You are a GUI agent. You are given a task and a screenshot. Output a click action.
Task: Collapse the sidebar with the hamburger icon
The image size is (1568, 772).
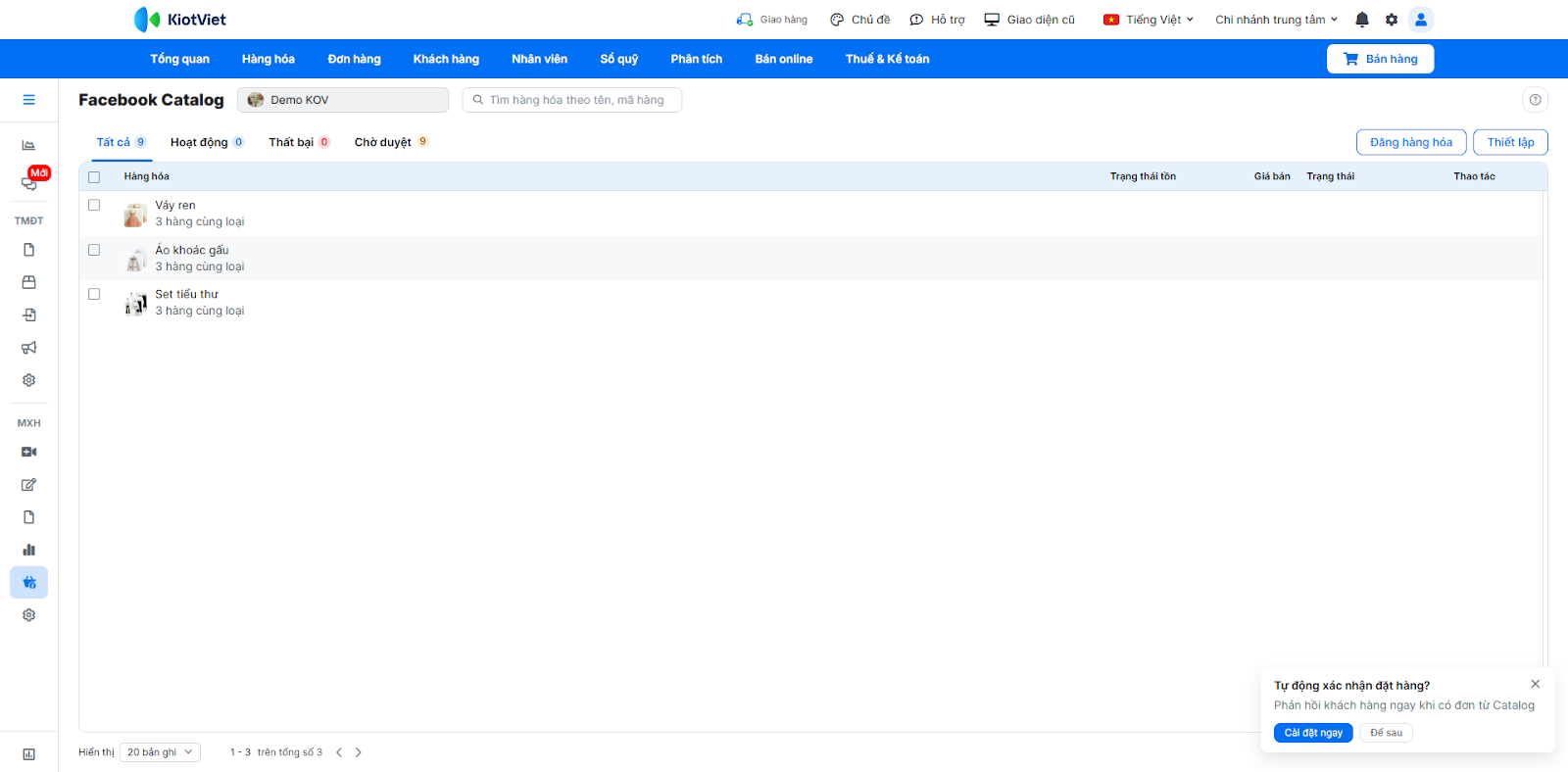point(29,100)
